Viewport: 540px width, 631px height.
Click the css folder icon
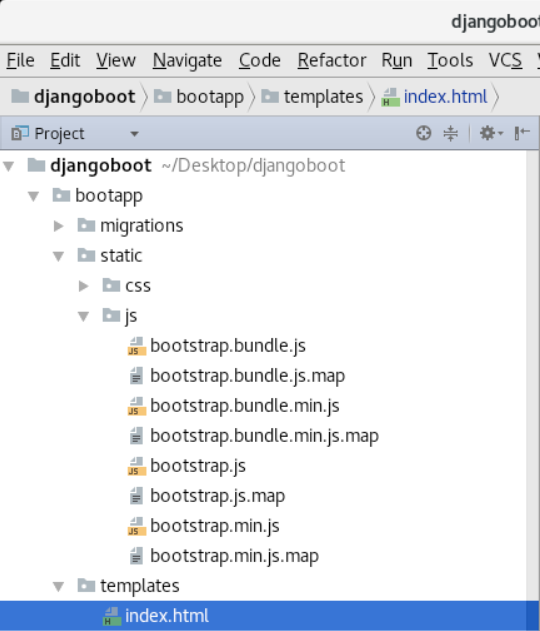111,285
